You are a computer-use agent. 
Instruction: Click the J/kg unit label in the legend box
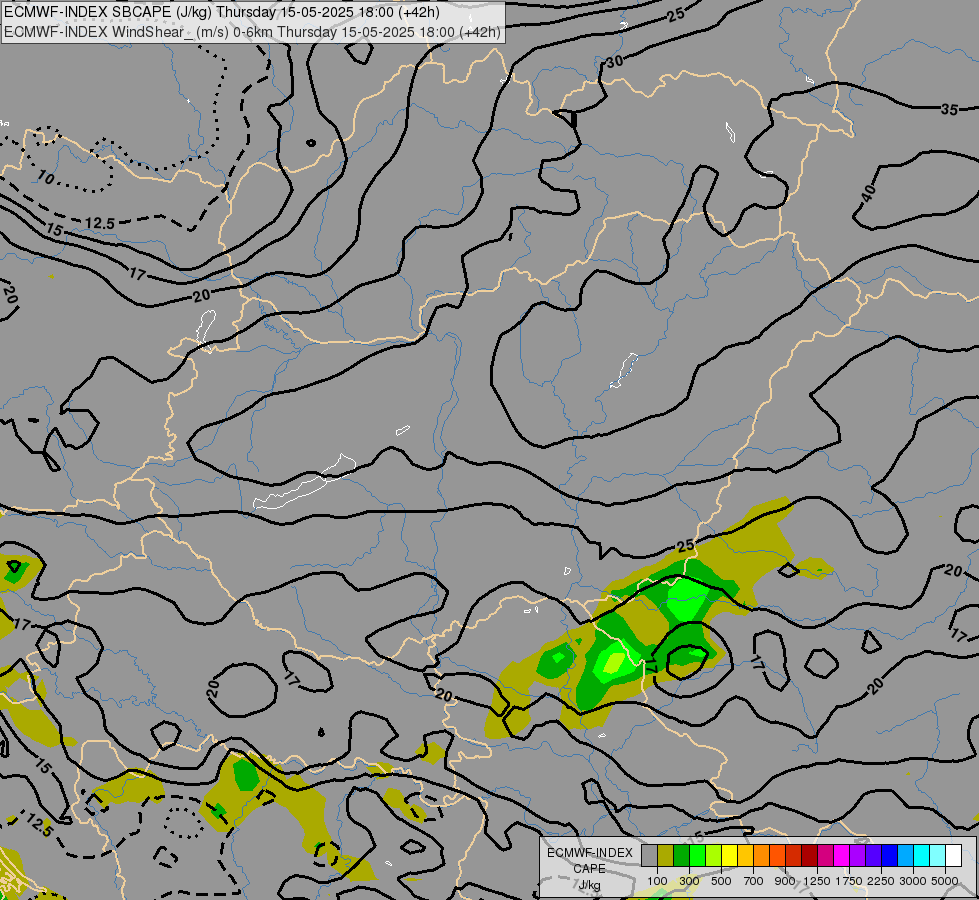(589, 886)
